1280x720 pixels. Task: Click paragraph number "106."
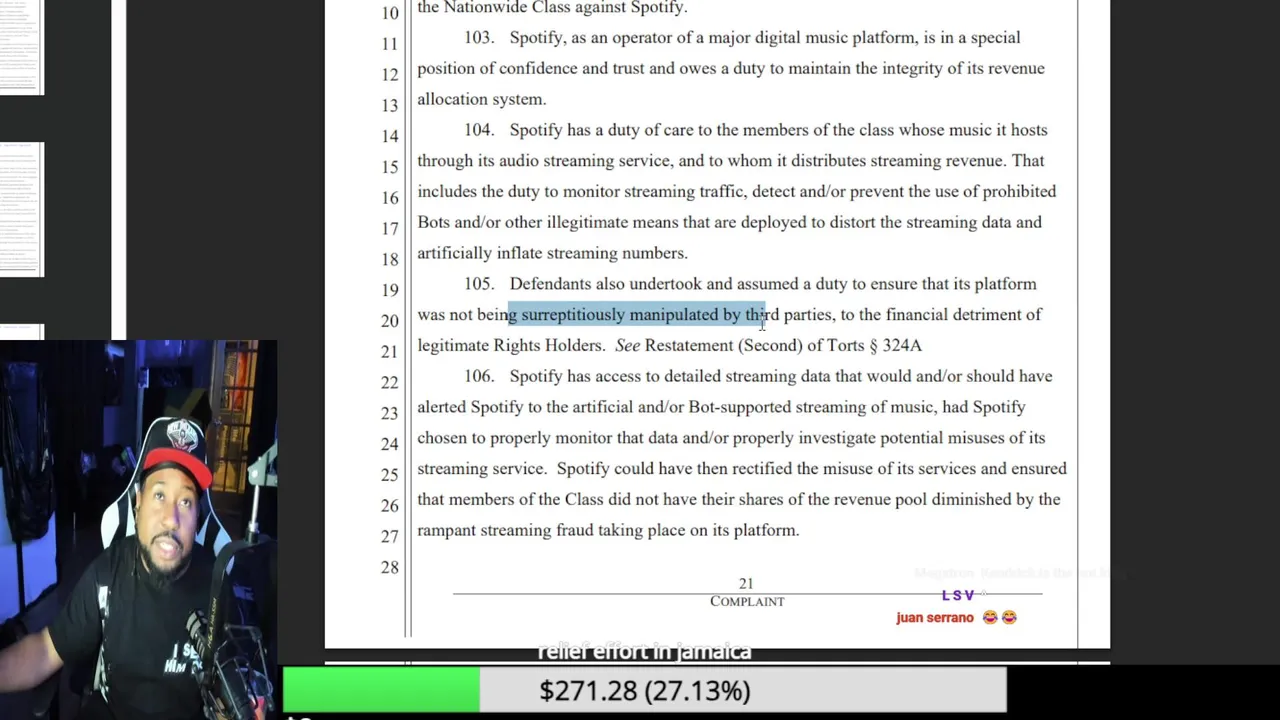479,376
